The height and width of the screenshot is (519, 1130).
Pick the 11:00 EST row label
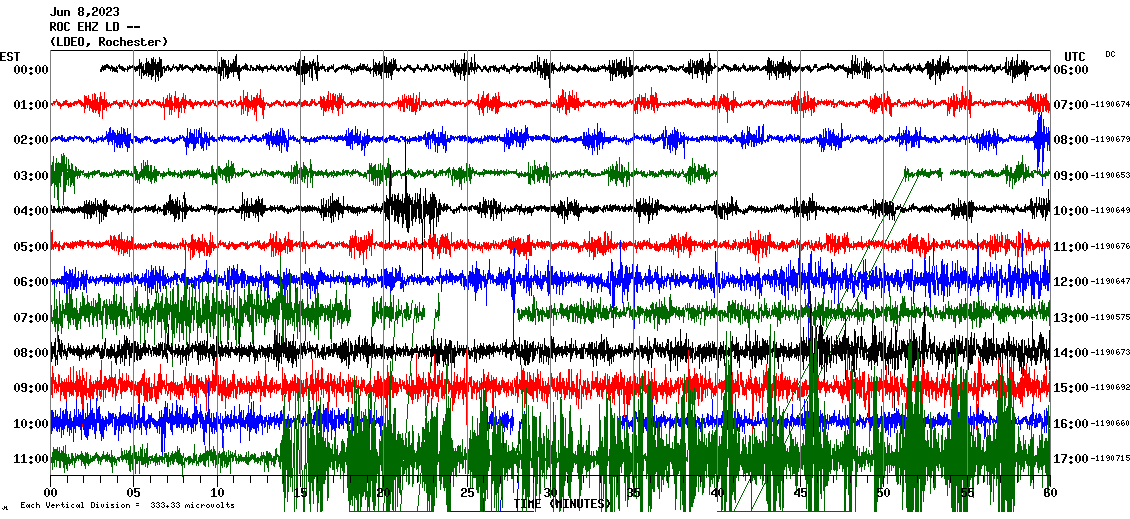[31, 459]
